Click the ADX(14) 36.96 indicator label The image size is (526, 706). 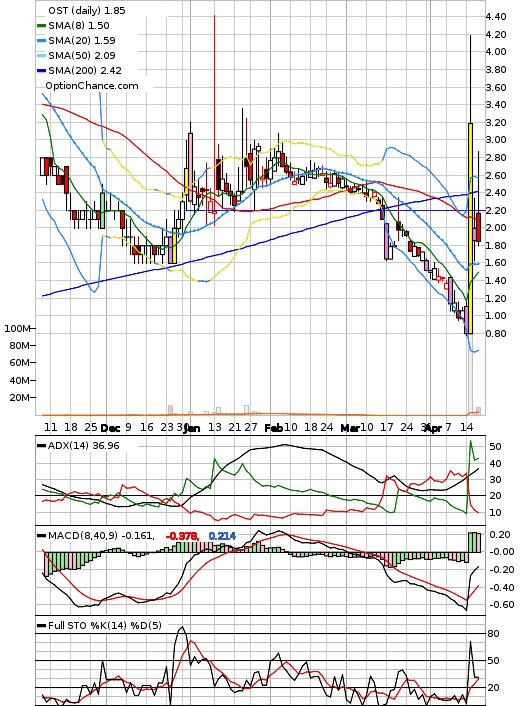point(84,445)
